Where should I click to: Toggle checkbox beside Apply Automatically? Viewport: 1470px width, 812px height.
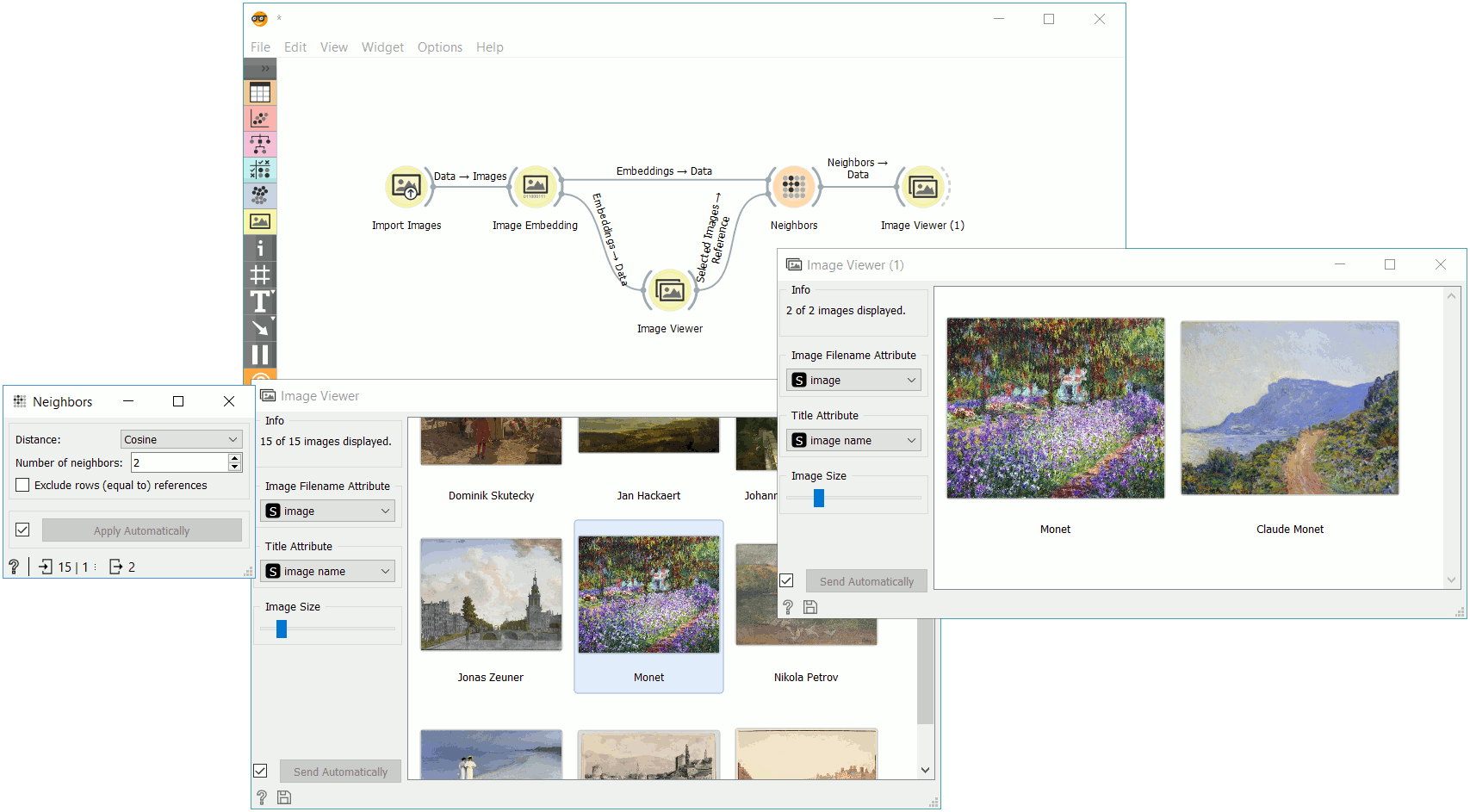click(x=23, y=530)
